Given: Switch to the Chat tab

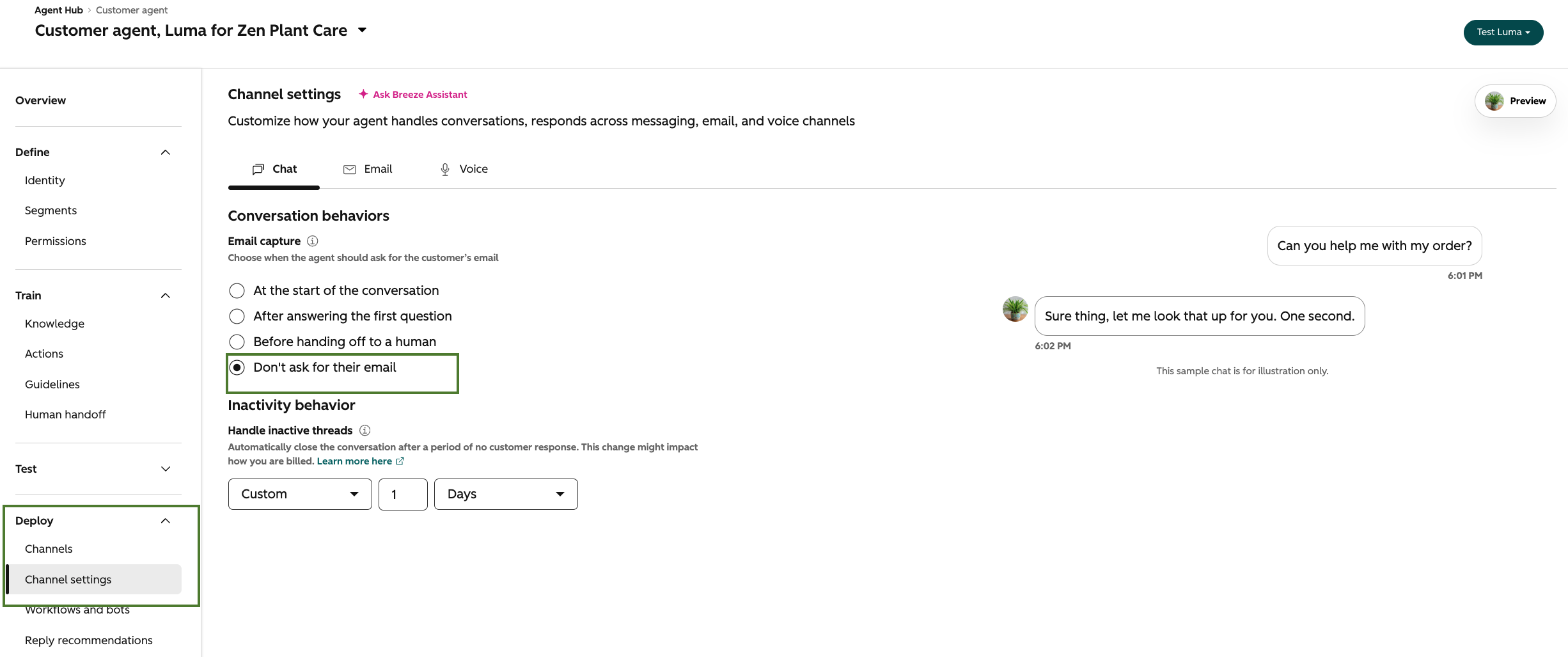Looking at the screenshot, I should tap(274, 170).
